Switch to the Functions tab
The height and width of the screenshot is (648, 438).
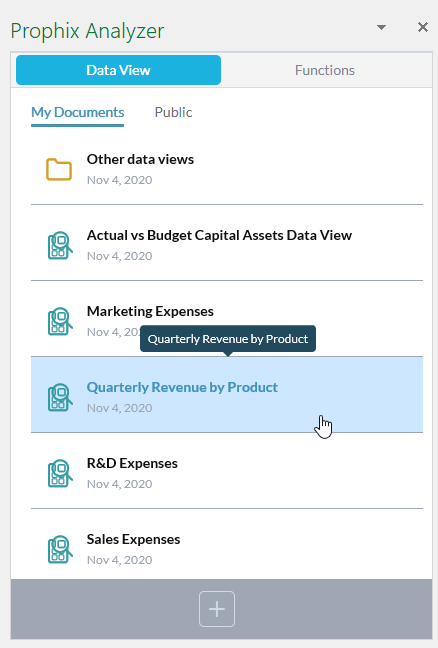tap(325, 70)
